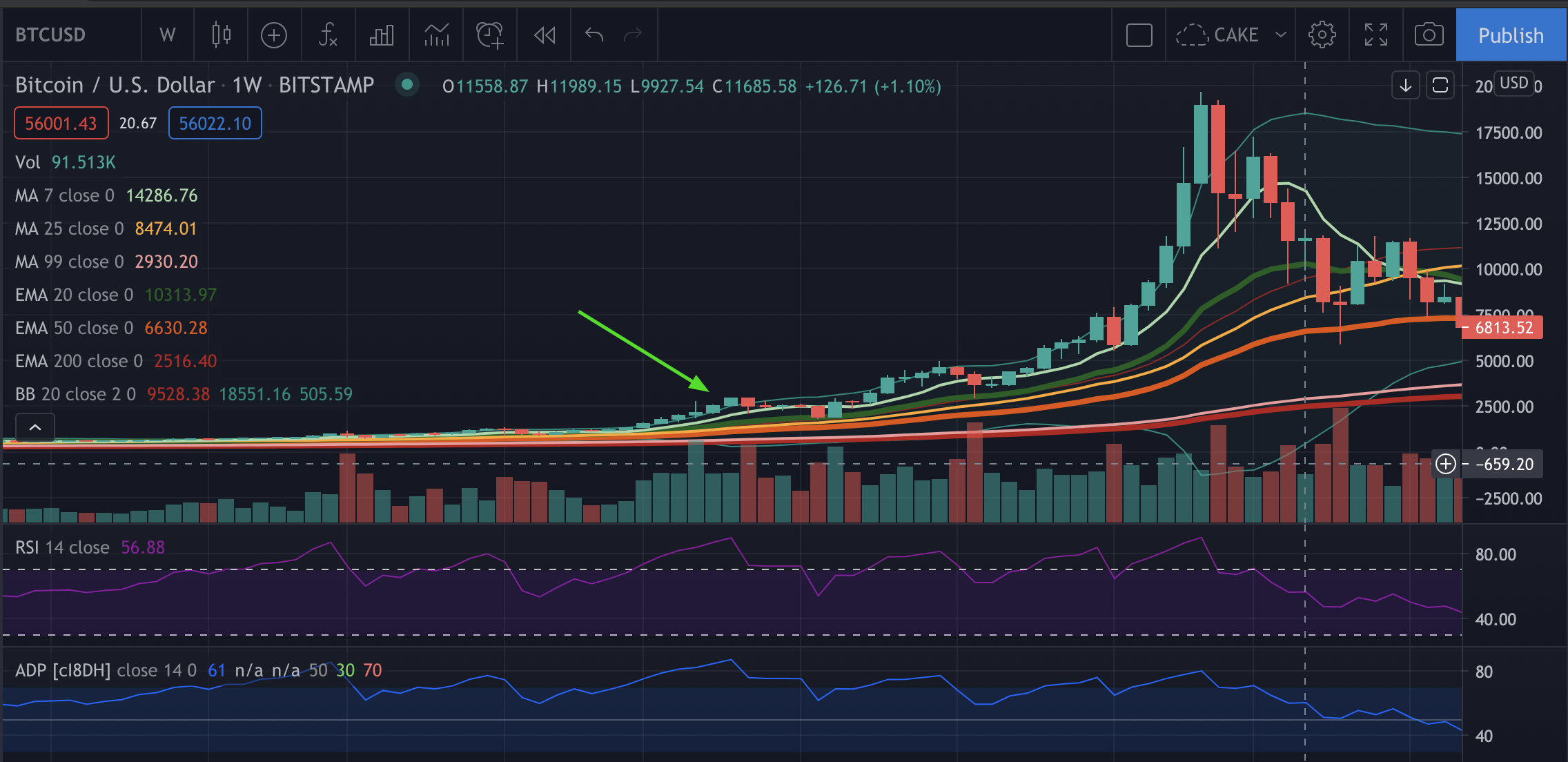1568x762 pixels.
Task: Click the BITSTAMP exchange label
Action: pos(326,85)
